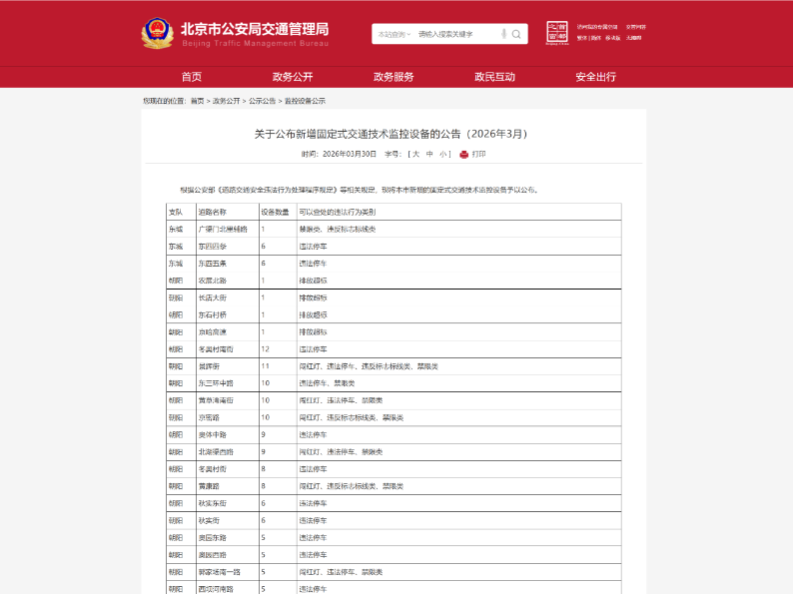
Task: Go to 政务服务 in the nav bar
Action: 393,77
